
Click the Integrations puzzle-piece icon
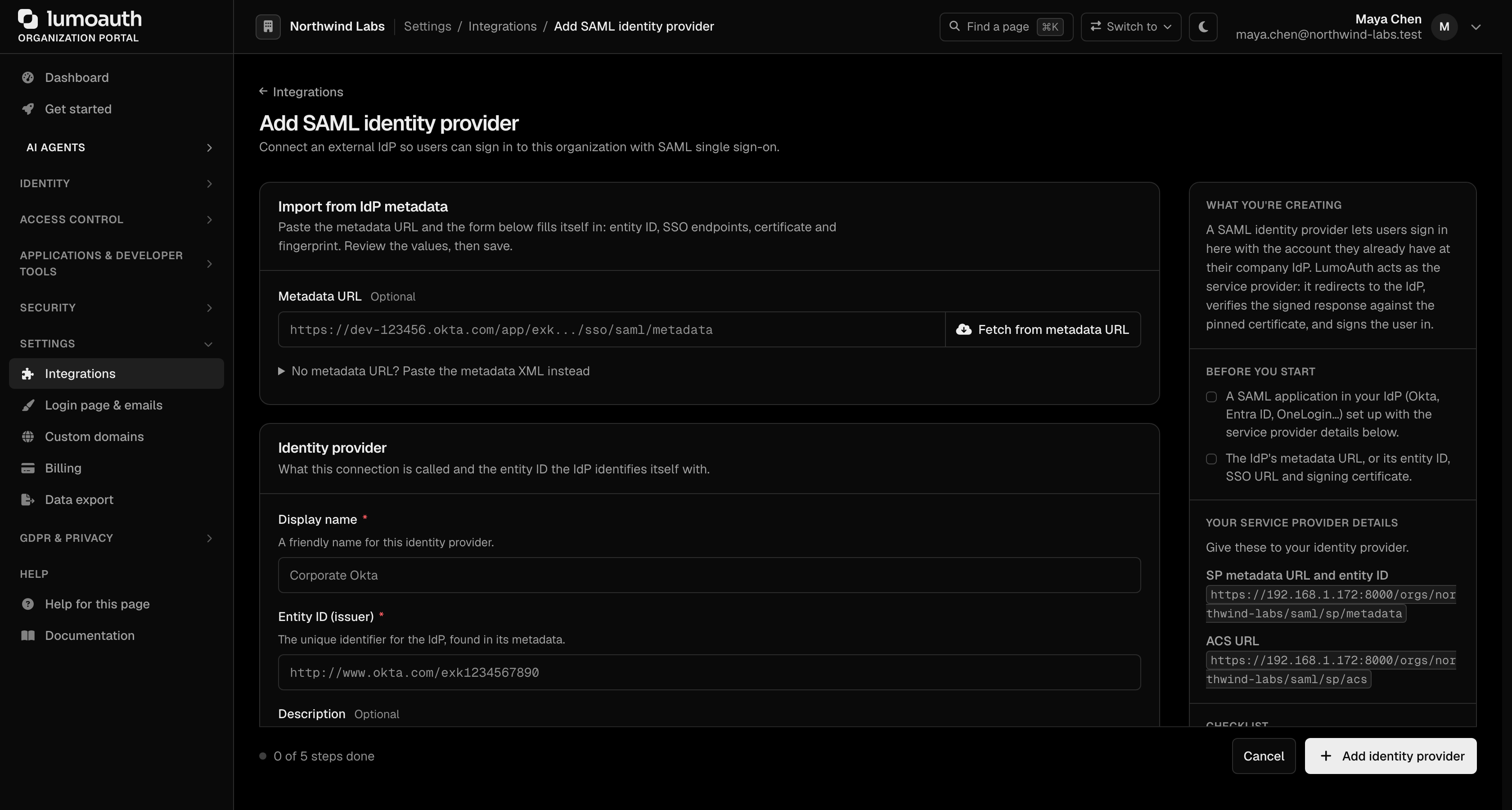point(27,374)
